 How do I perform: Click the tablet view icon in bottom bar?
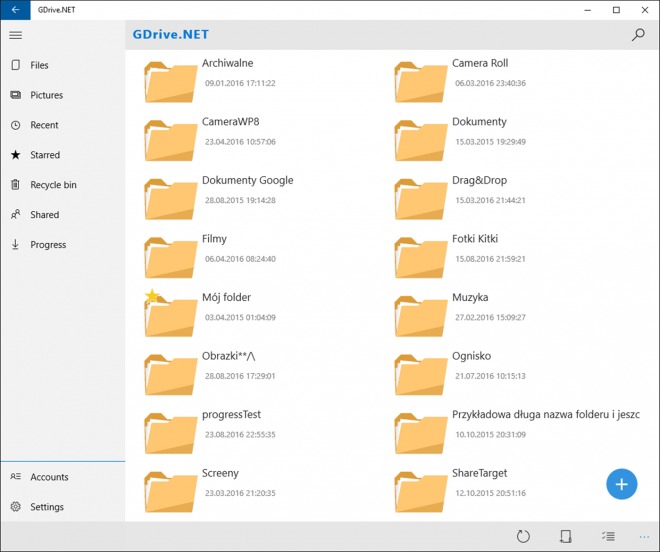coord(566,536)
